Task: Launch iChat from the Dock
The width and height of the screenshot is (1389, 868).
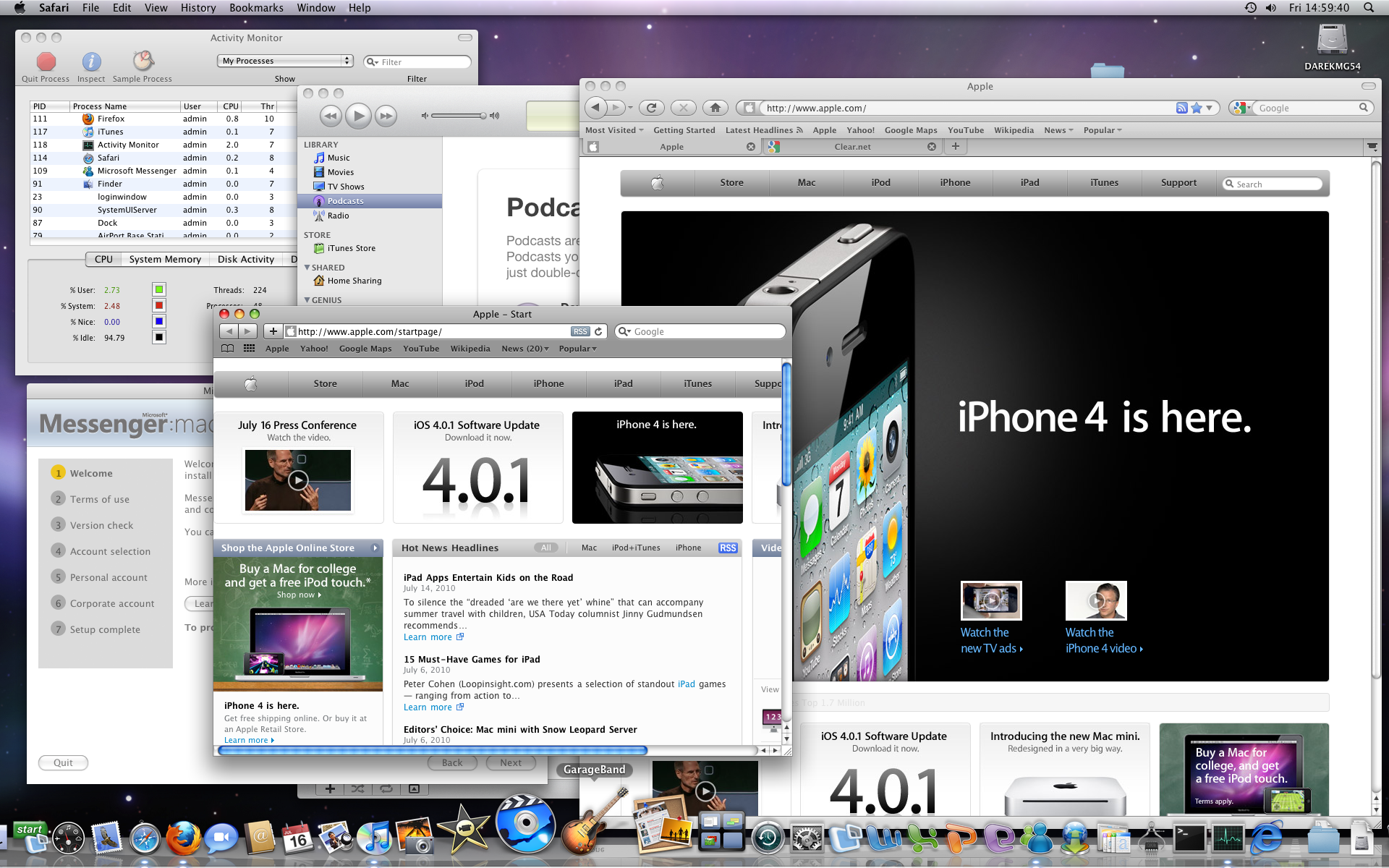Action: 221,838
